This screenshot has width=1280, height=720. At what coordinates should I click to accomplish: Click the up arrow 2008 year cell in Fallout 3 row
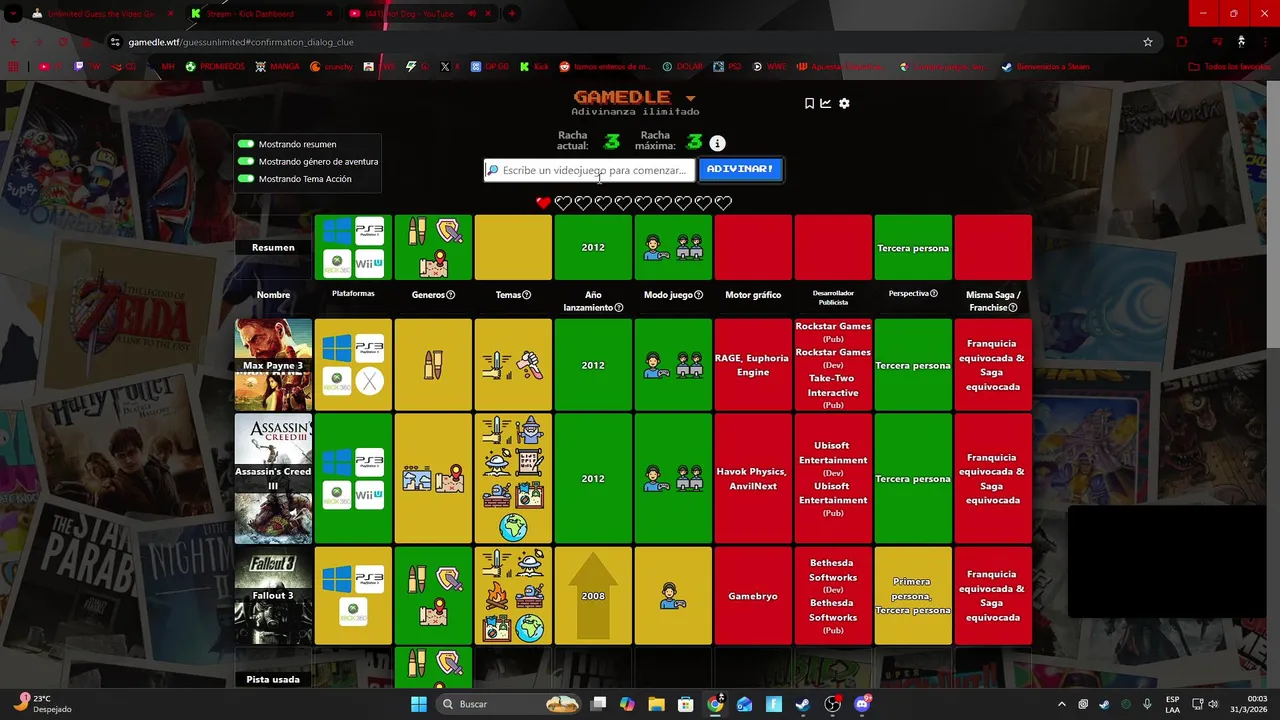pos(593,595)
